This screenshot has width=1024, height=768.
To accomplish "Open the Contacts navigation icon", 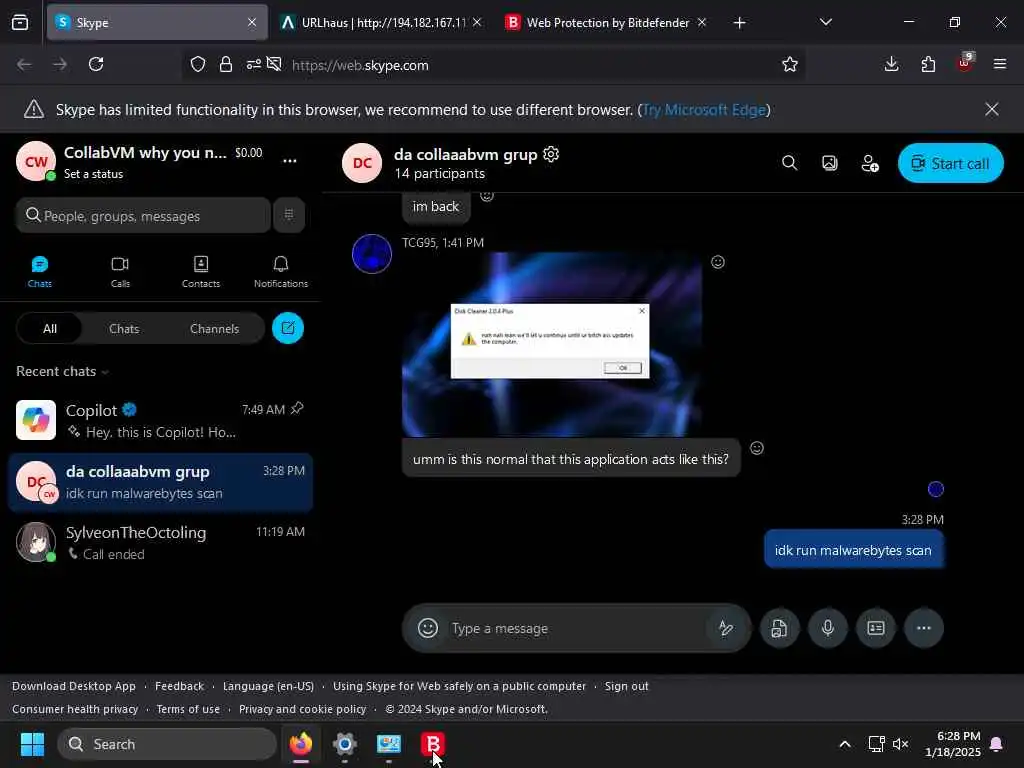I will (x=200, y=272).
